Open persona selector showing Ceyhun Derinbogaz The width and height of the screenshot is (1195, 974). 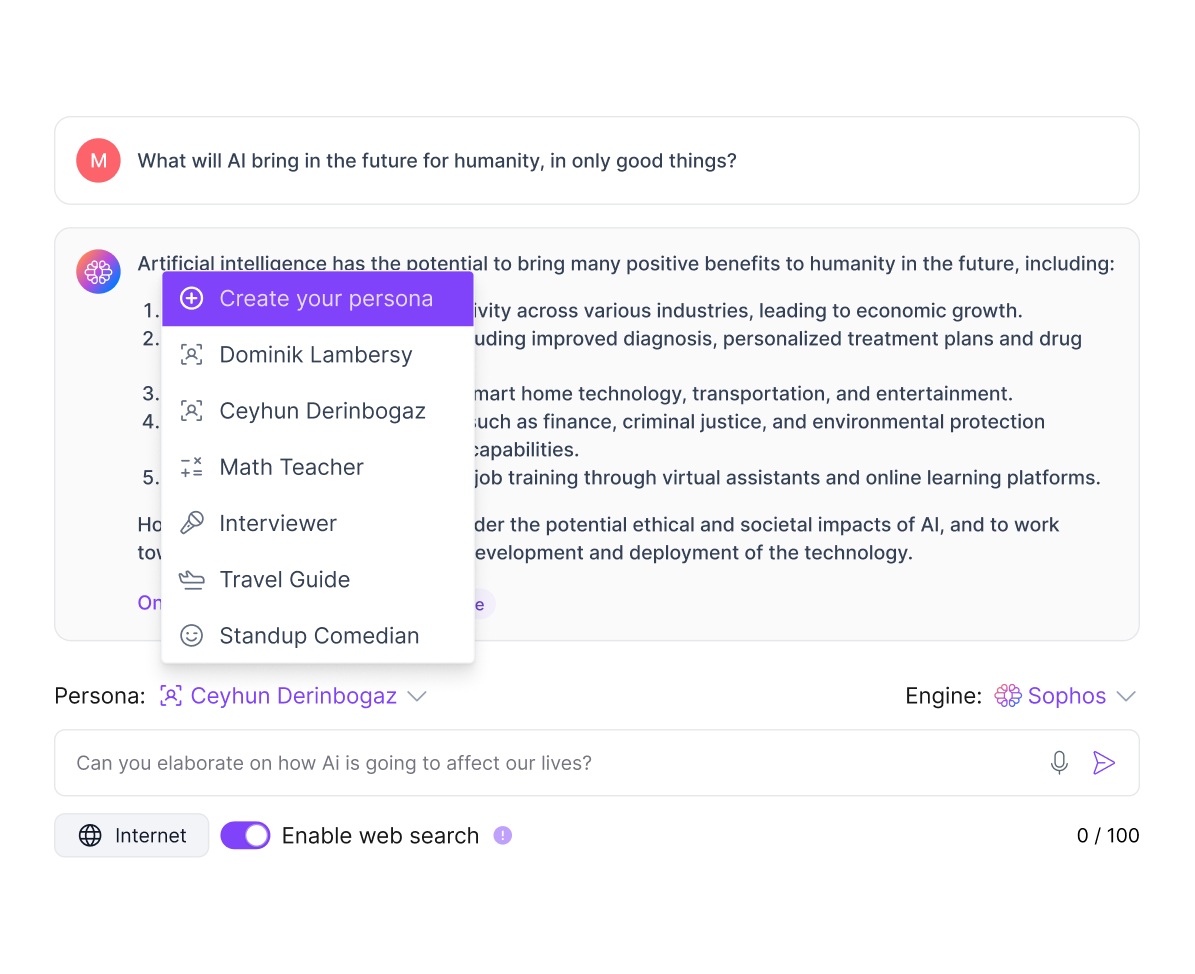tap(293, 696)
